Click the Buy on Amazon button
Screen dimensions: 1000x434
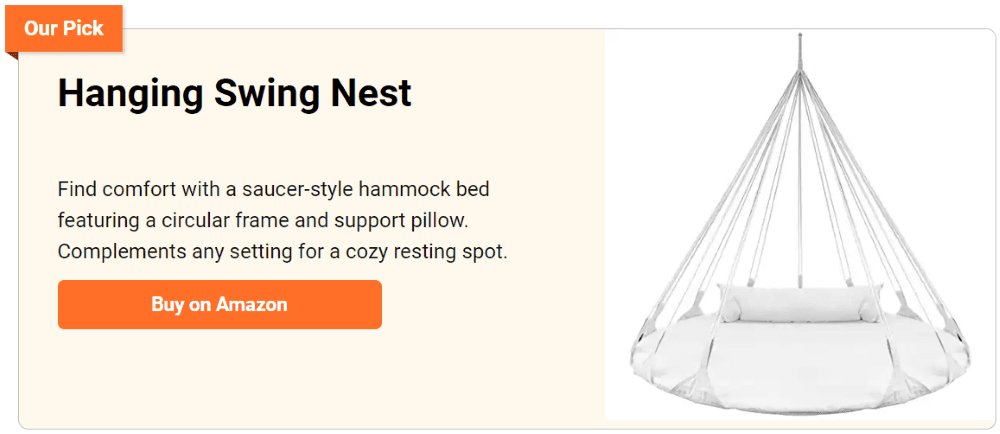point(219,305)
